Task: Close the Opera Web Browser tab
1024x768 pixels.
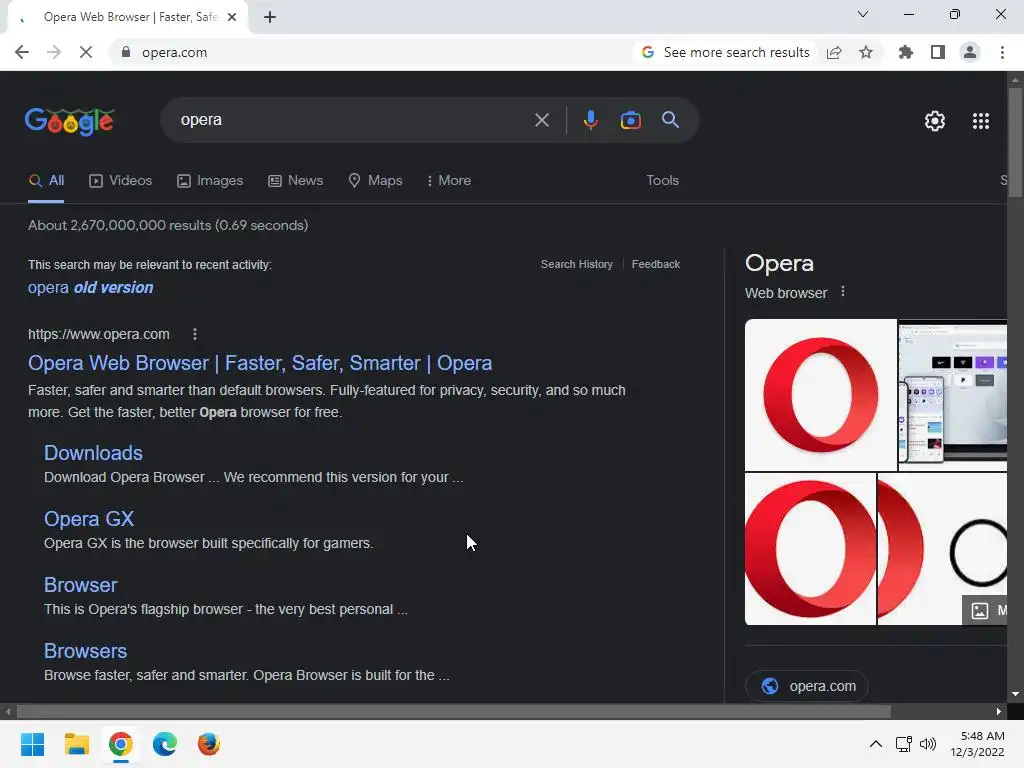Action: point(232,17)
